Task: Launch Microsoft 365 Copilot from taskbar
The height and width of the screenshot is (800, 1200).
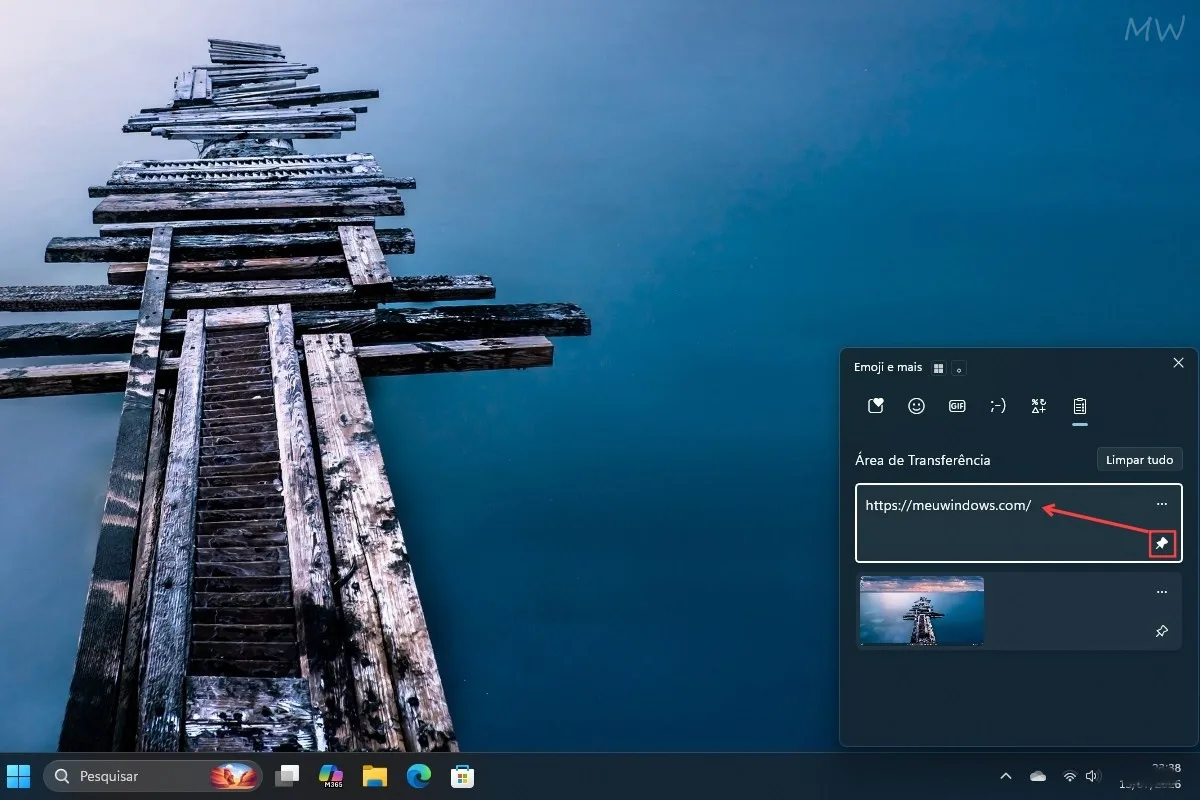Action: click(x=331, y=776)
